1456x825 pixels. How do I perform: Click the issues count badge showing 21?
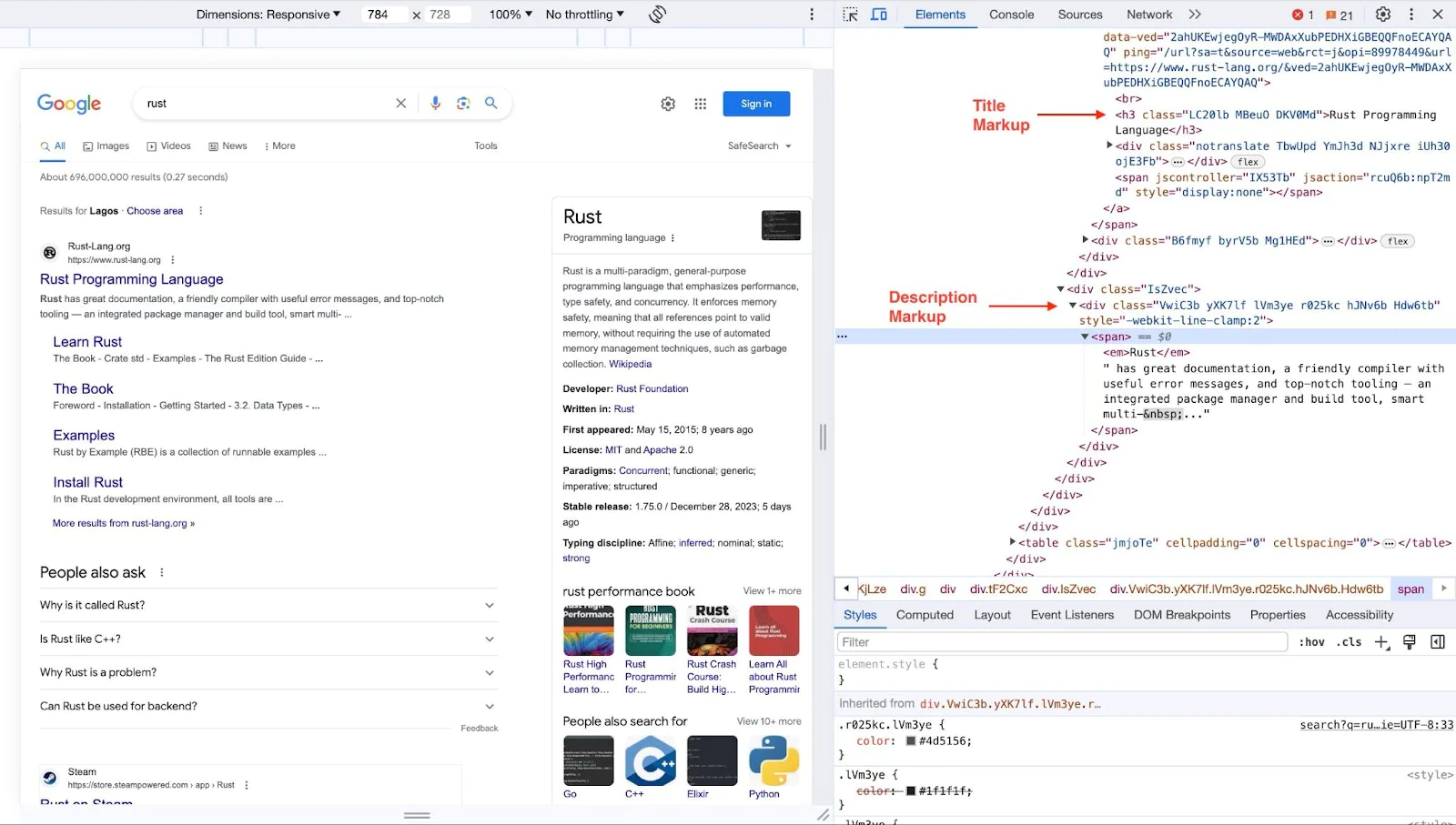click(1340, 15)
